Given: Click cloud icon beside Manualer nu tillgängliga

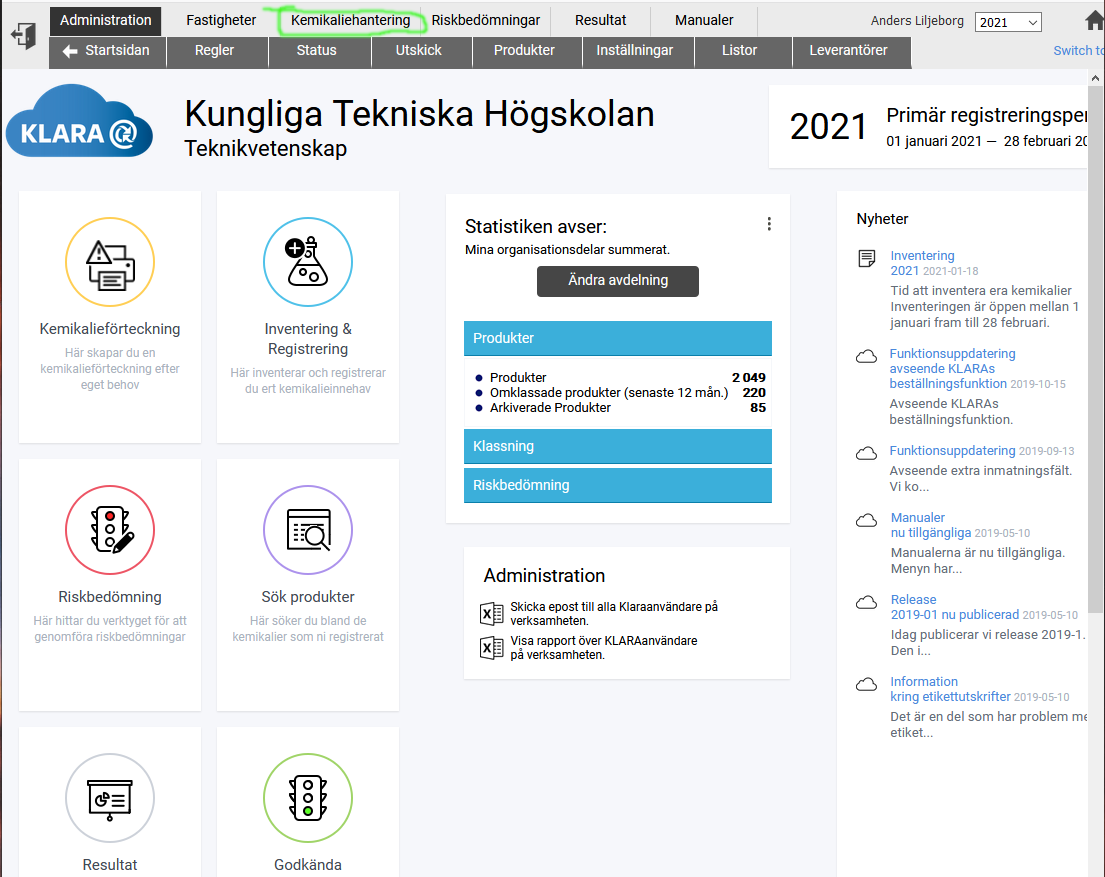Looking at the screenshot, I should tap(866, 520).
